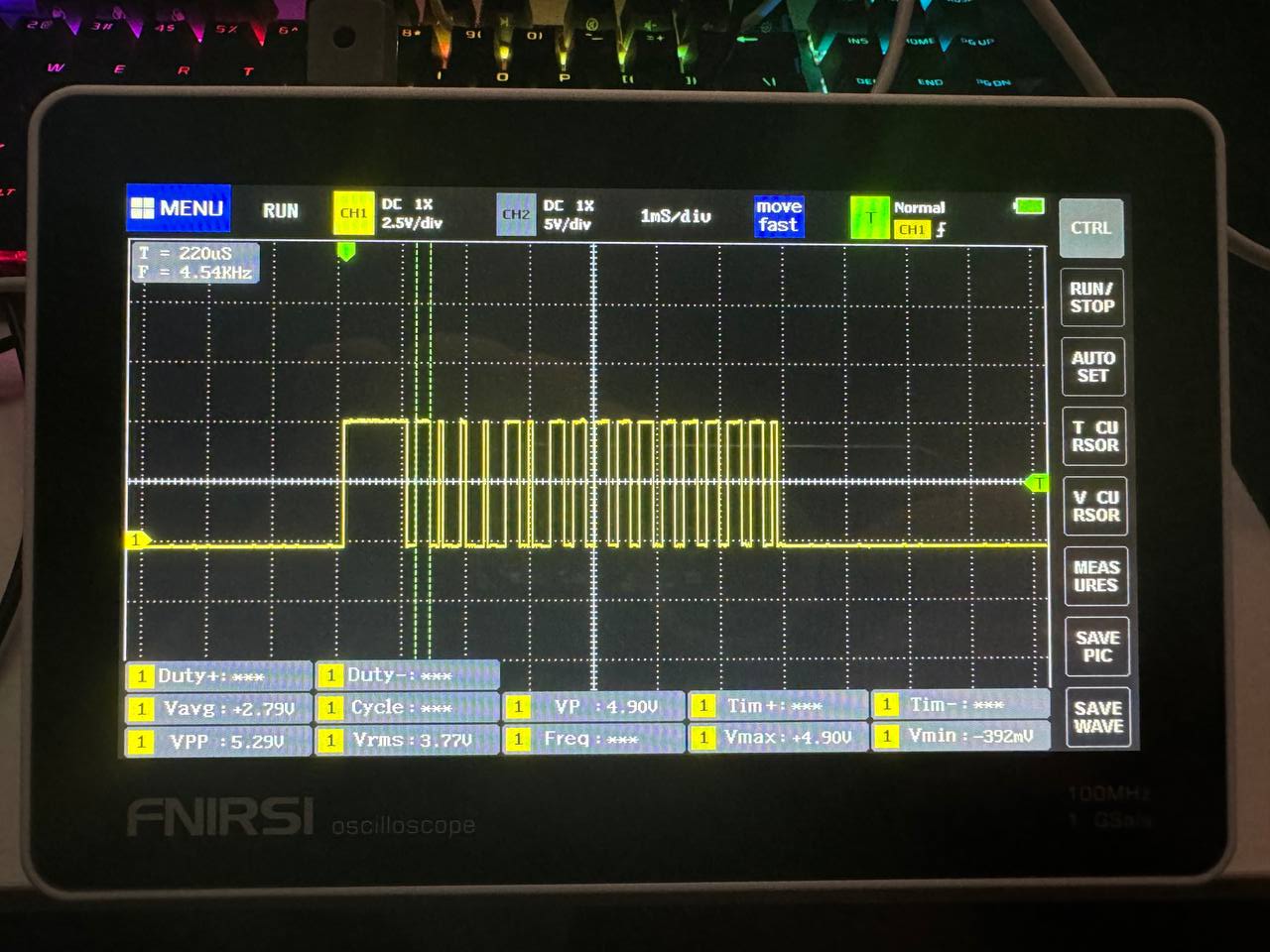This screenshot has height=952, width=1270.
Task: Tap the green trigger T icon
Action: click(870, 217)
